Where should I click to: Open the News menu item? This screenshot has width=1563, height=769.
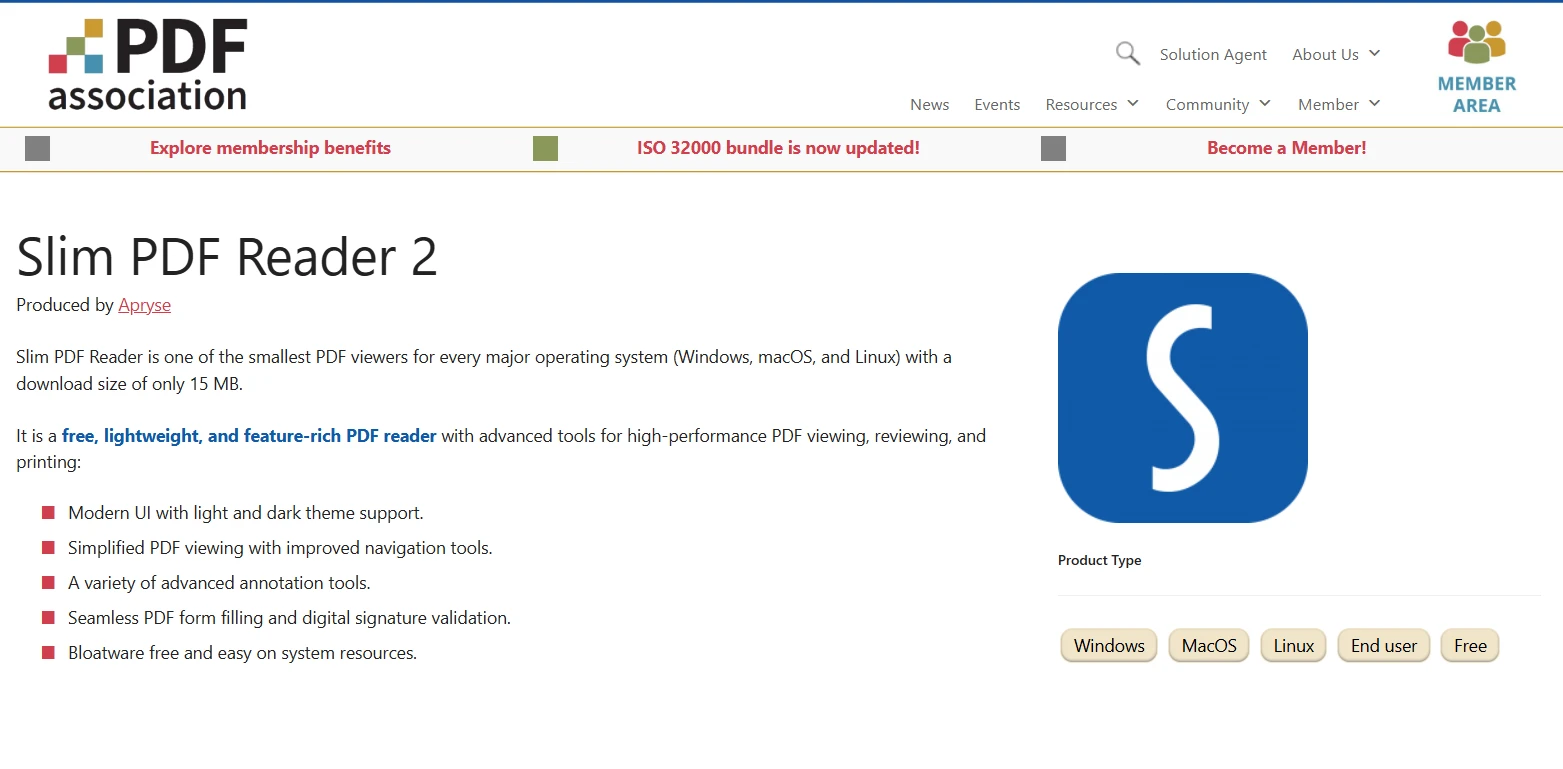click(x=929, y=104)
